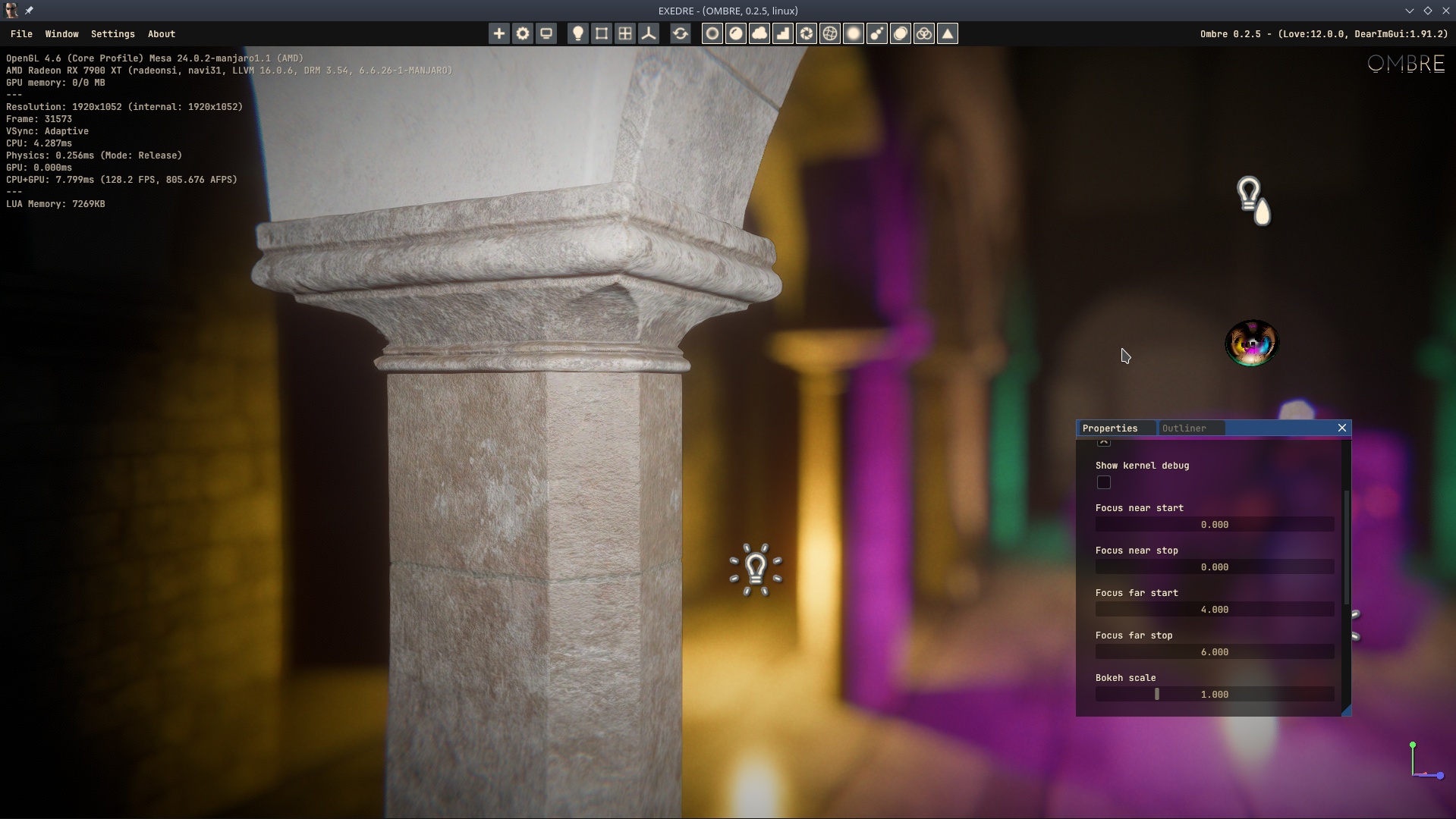Viewport: 1456px width, 819px height.
Task: Open the gear settings toolbar icon
Action: coord(523,33)
